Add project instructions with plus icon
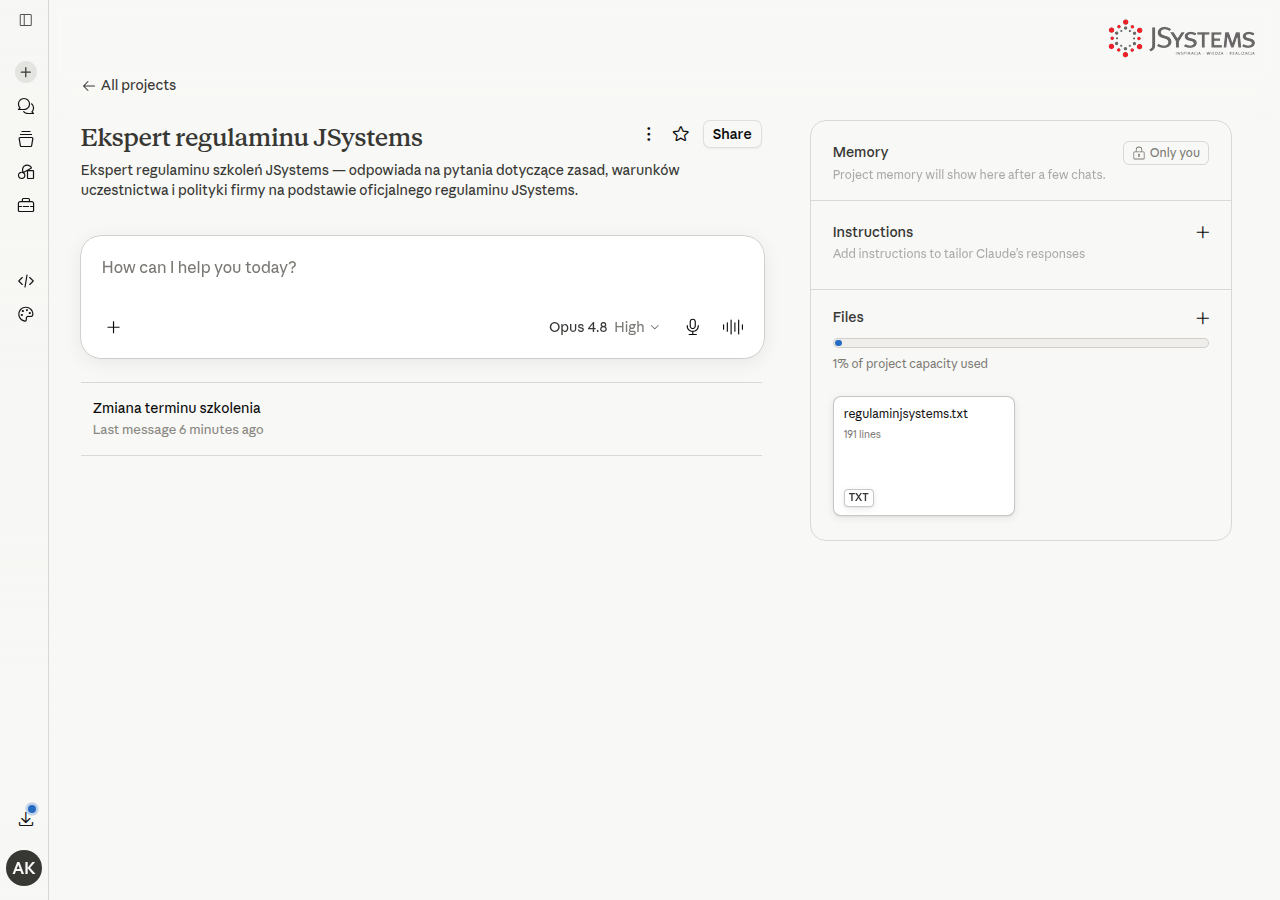1280x900 pixels. click(x=1203, y=232)
